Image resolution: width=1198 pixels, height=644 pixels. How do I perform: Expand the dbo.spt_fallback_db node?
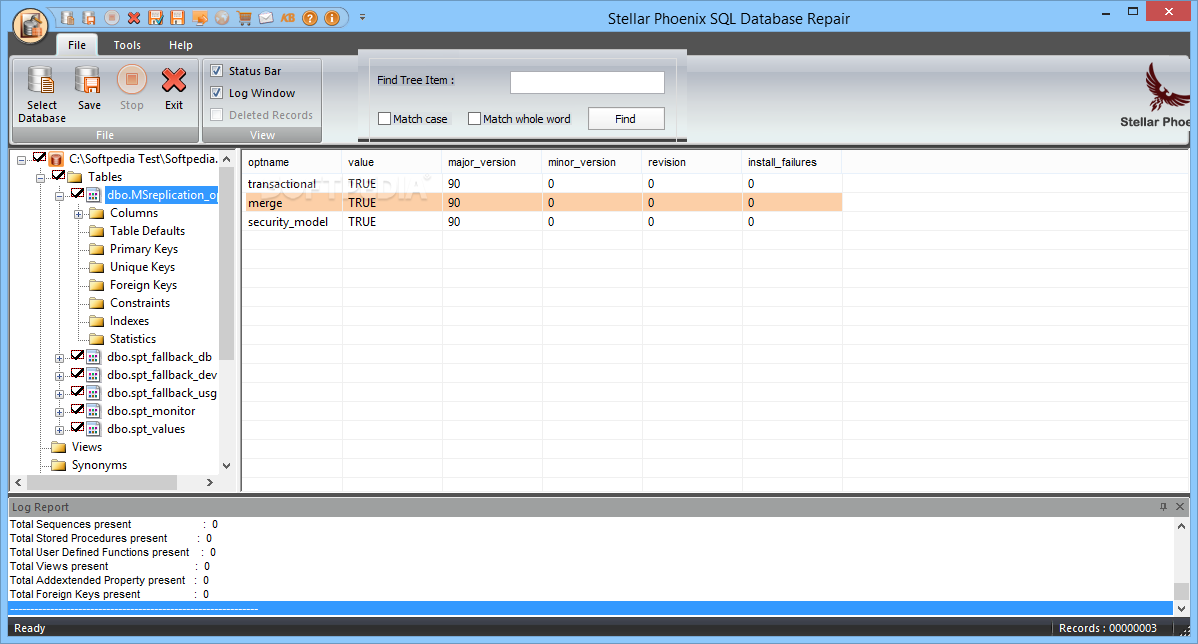59,358
